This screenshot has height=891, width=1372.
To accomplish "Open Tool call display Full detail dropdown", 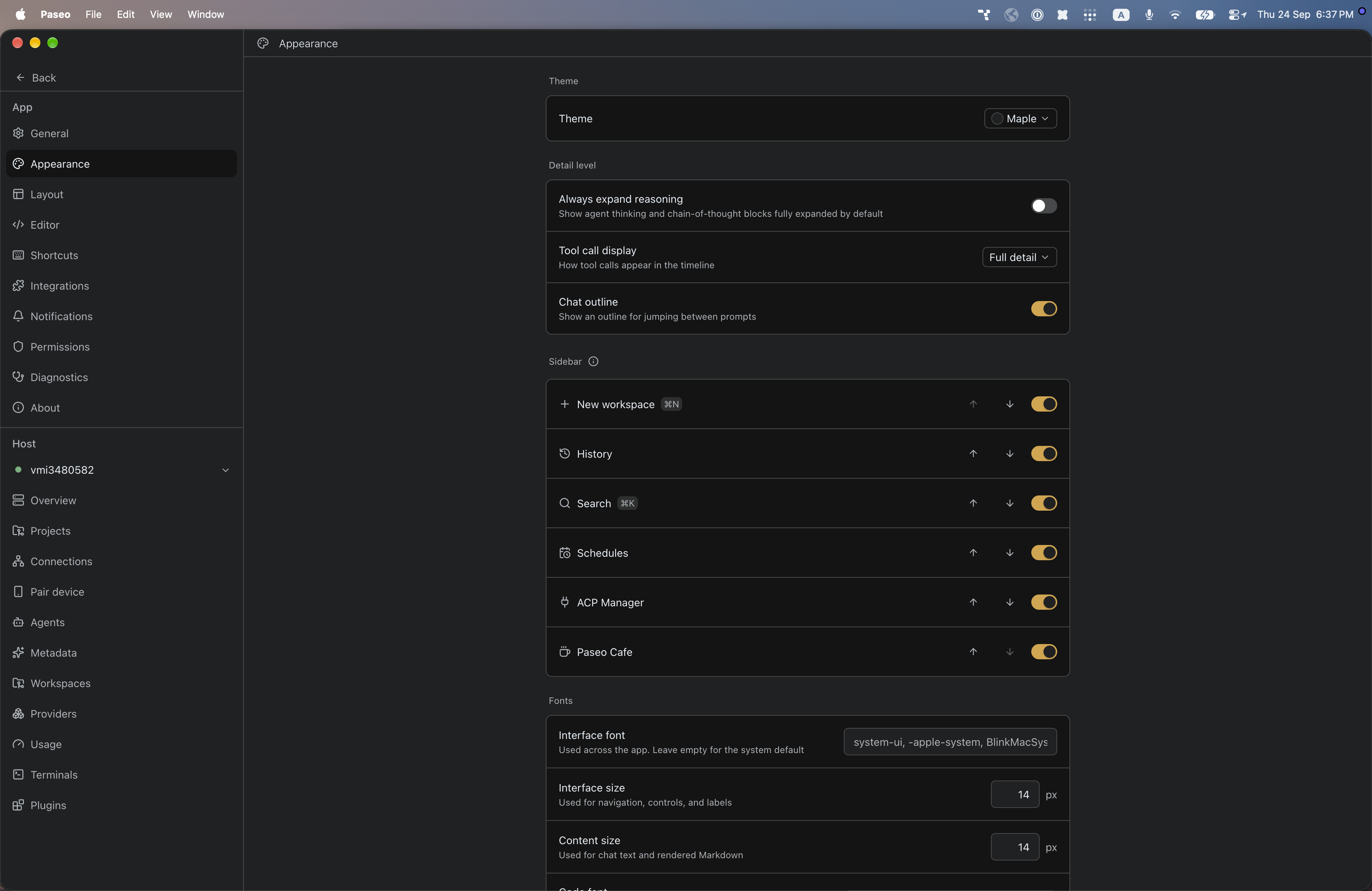I will tap(1019, 257).
